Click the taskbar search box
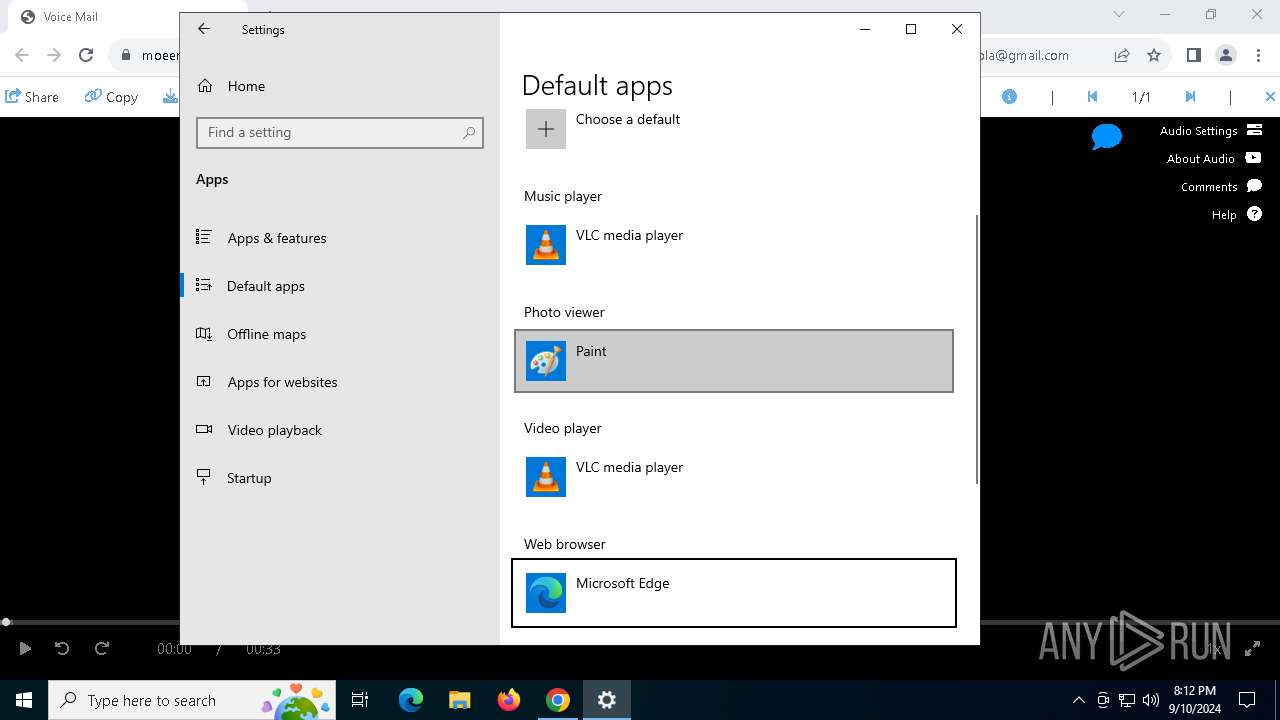 point(193,700)
